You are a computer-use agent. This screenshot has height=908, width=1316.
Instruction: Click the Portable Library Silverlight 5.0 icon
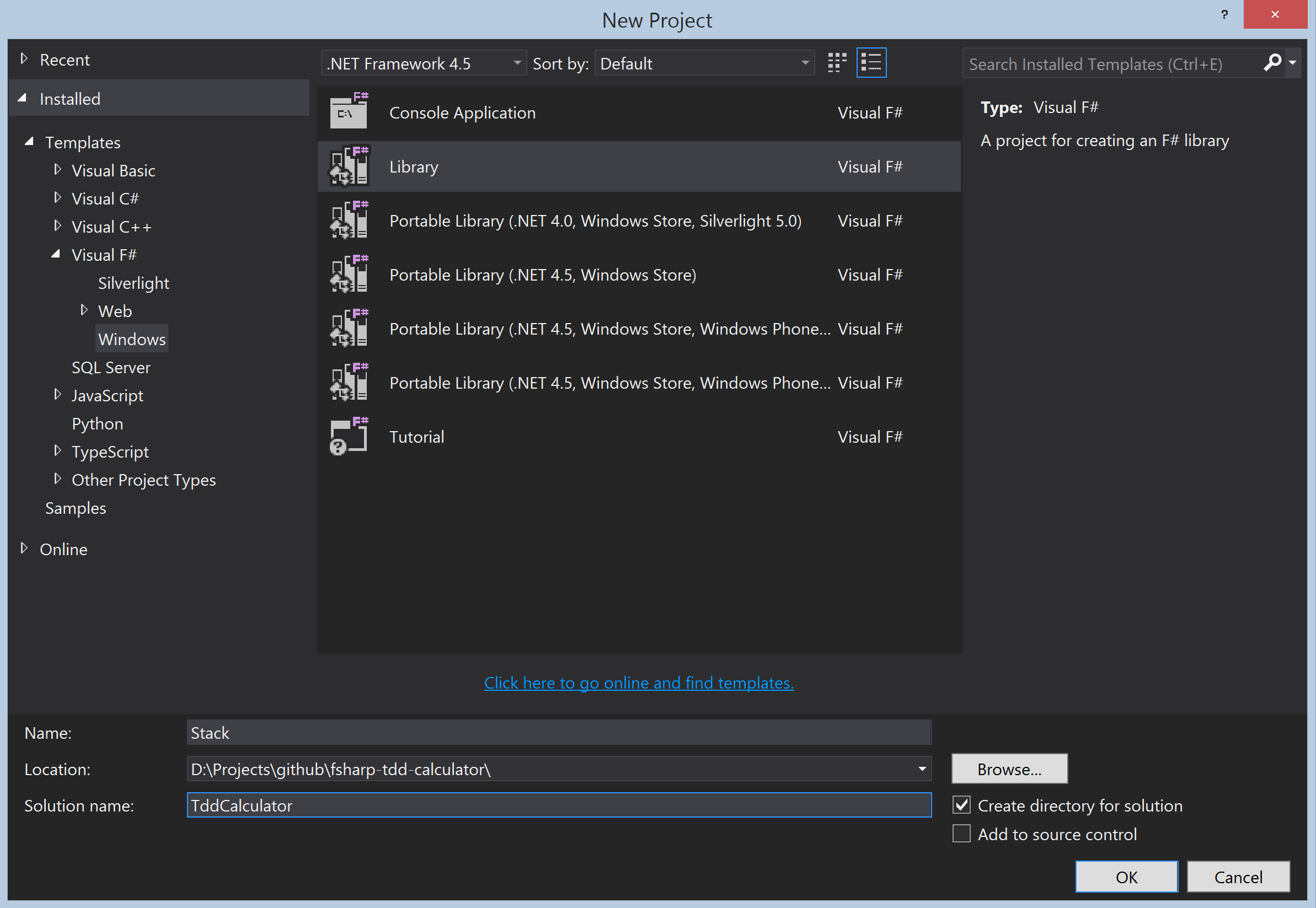pos(349,219)
